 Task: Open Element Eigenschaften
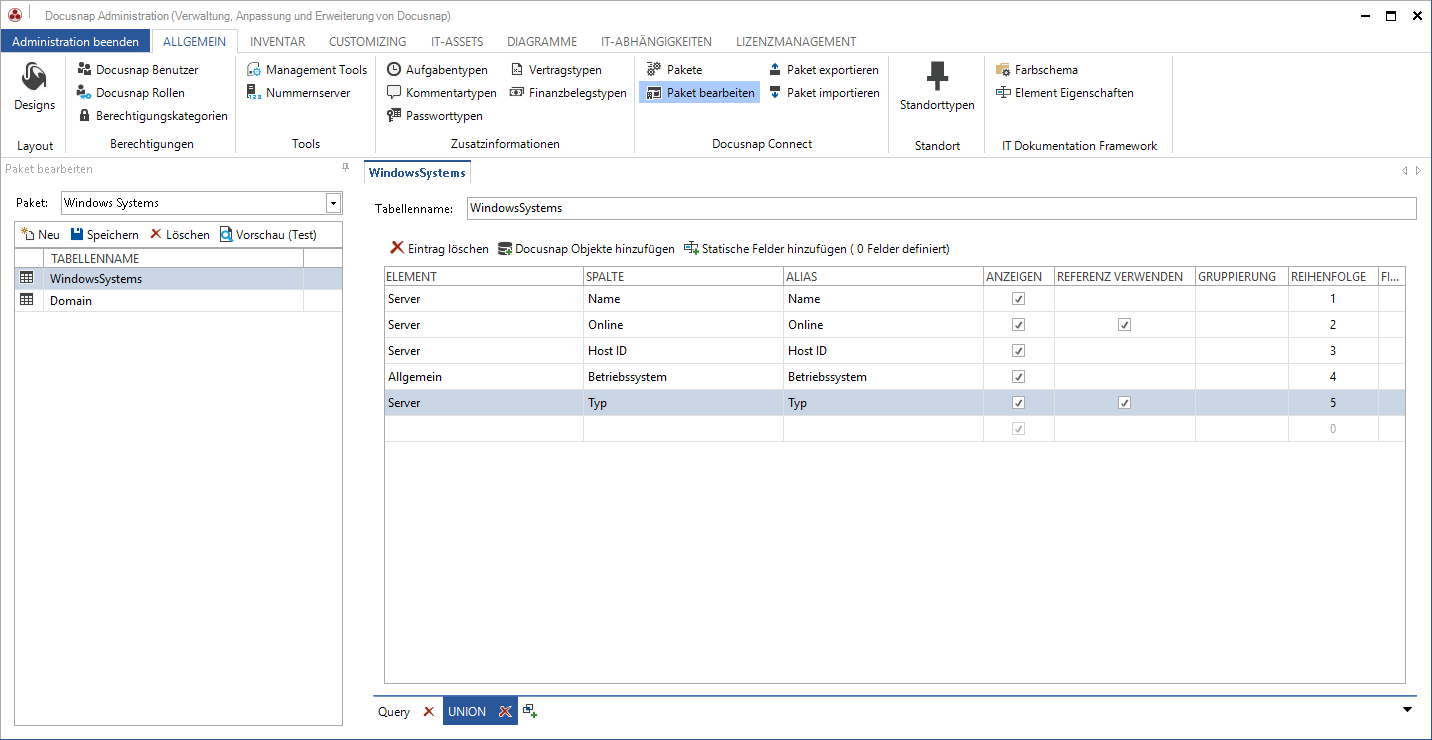pos(1064,93)
